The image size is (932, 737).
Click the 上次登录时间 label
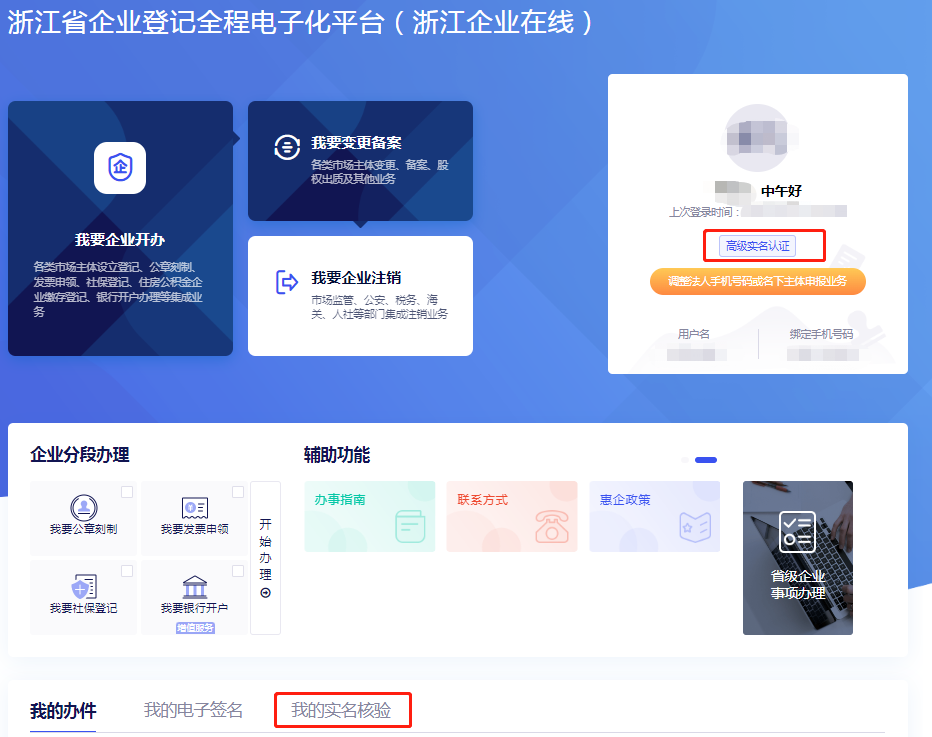point(704,212)
